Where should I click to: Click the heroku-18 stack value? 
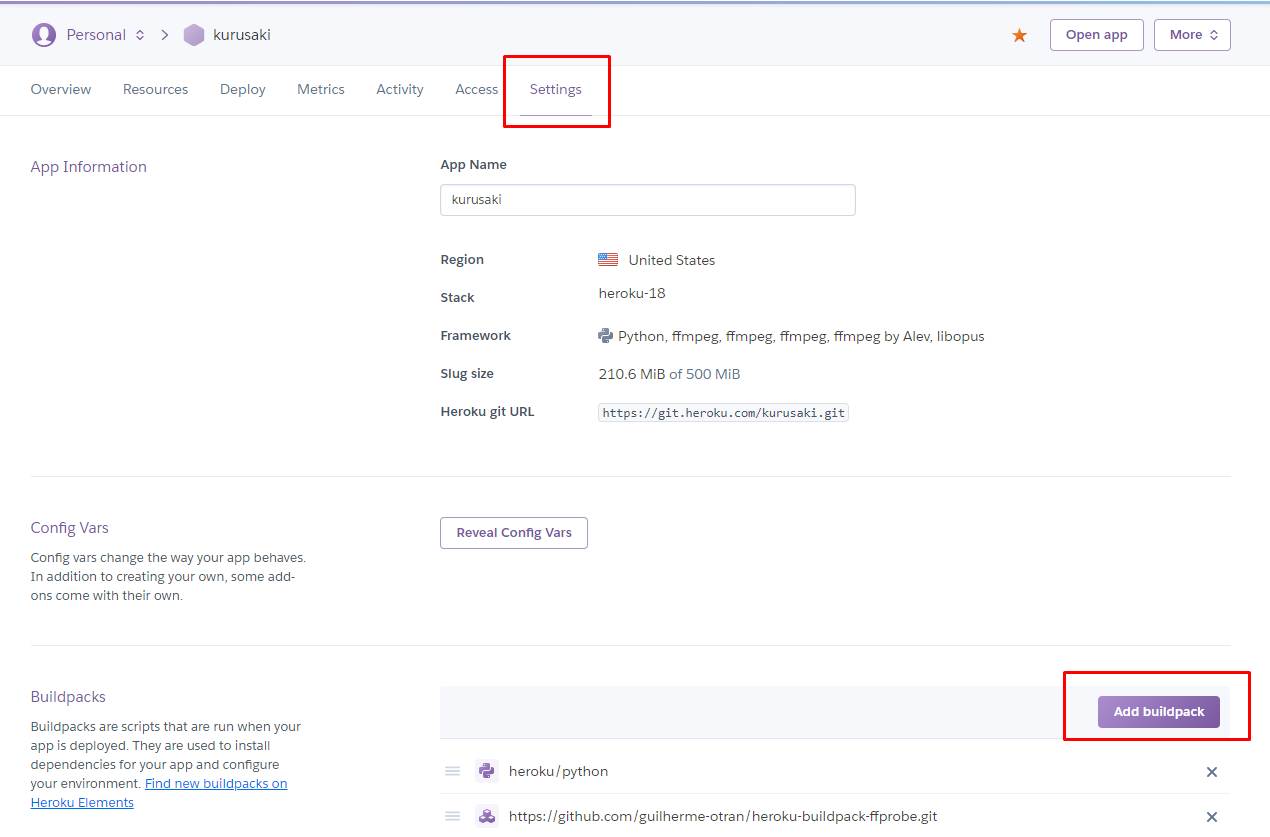pyautogui.click(x=632, y=293)
